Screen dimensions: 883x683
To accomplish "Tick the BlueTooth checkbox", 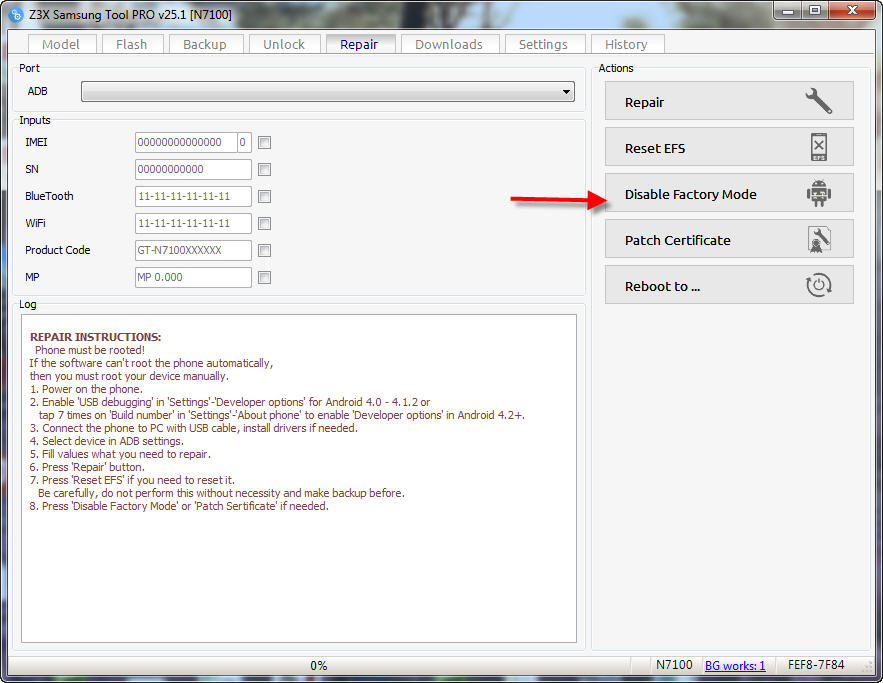I will pos(264,197).
